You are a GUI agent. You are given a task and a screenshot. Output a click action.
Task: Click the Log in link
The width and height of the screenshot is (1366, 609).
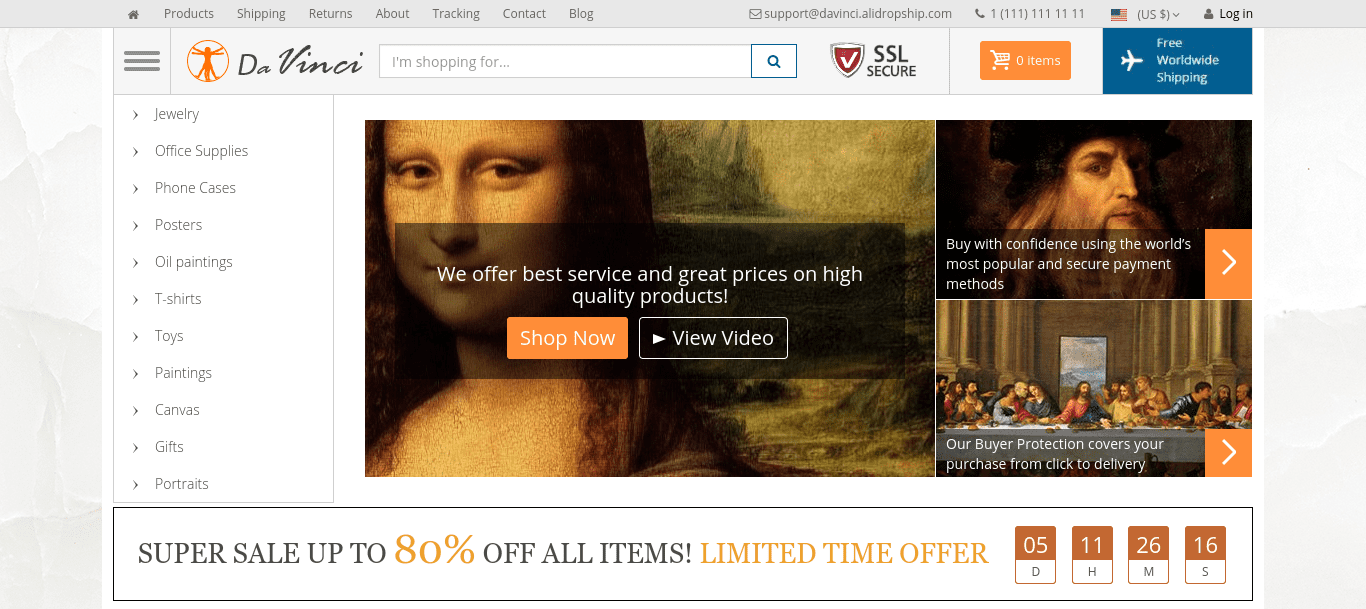pyautogui.click(x=1228, y=14)
